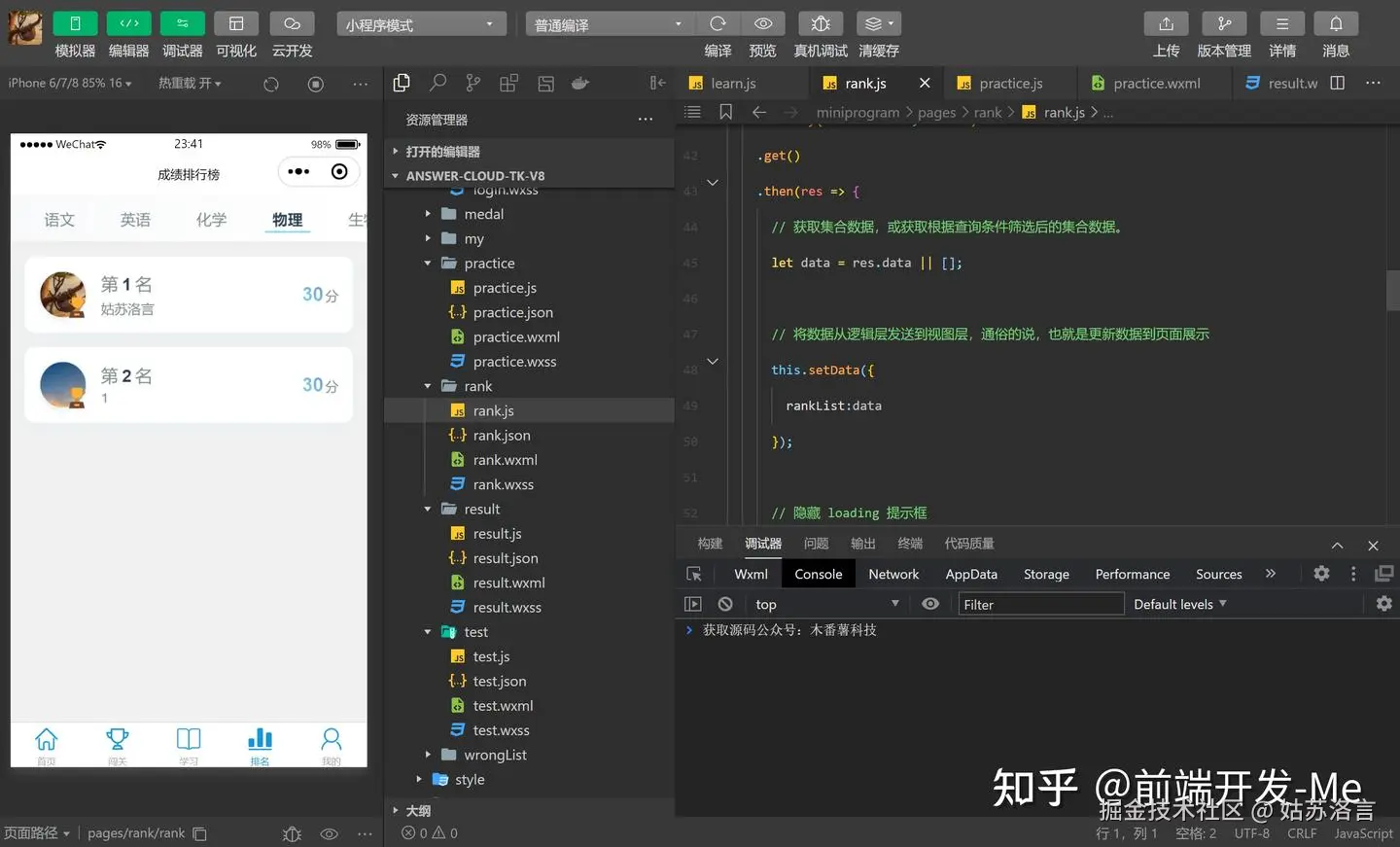
Task: Open the compile mode dropdown
Action: 610,24
